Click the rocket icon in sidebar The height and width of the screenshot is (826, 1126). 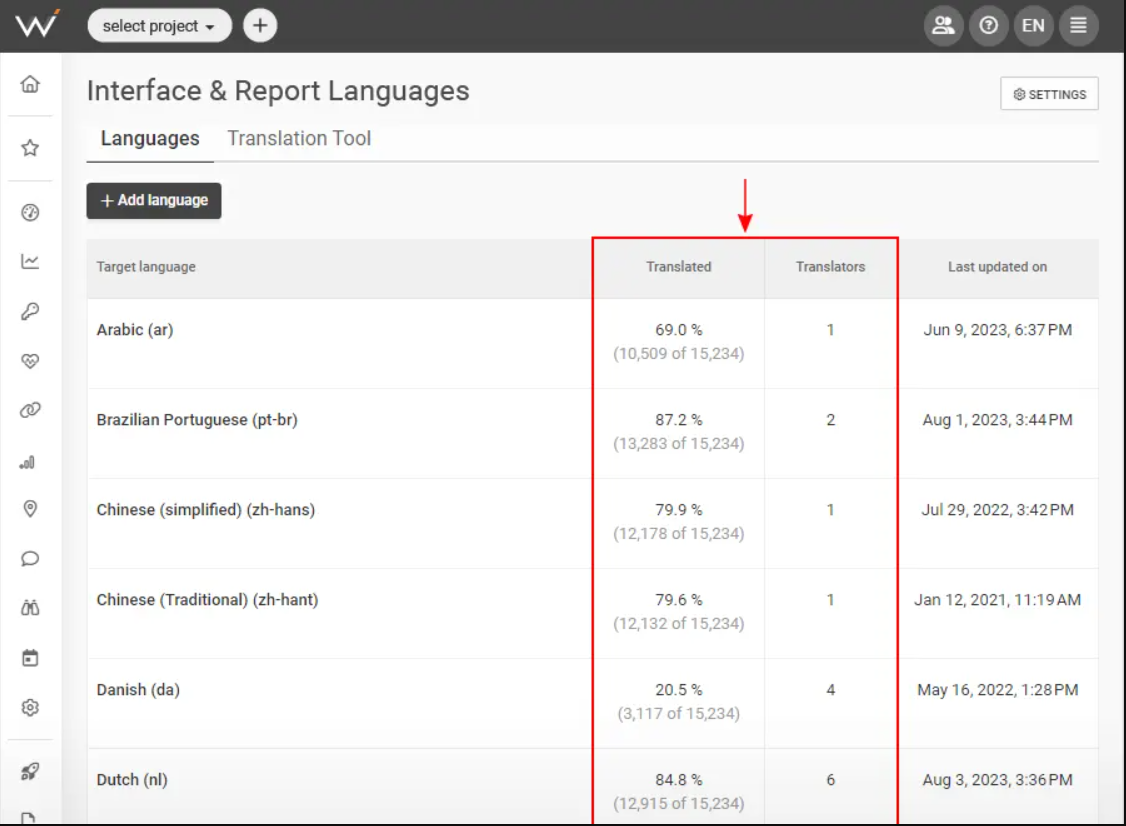tap(30, 771)
